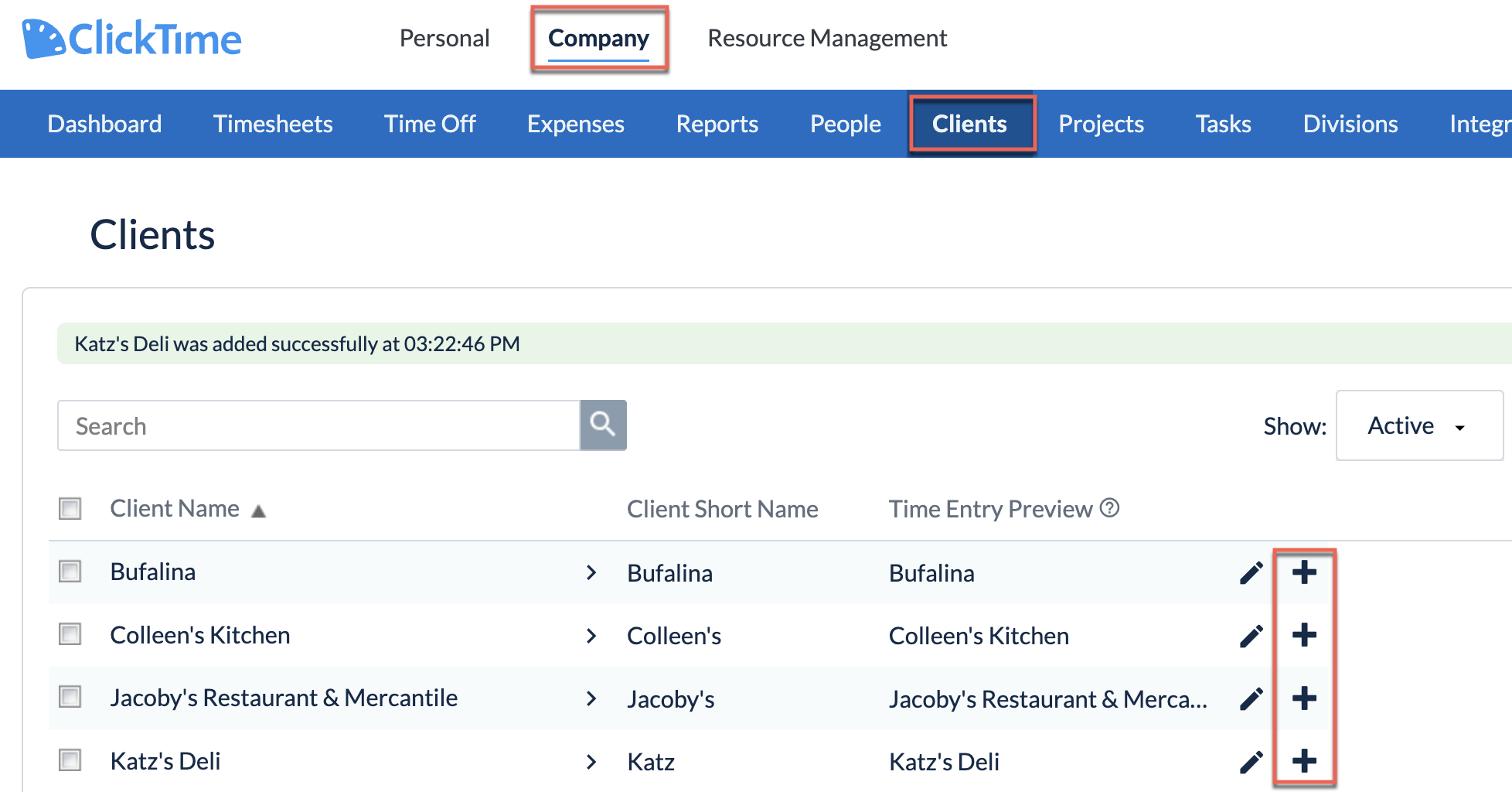Click 'Katz's Deli' in Time Entry Preview column
This screenshot has width=1512, height=792.
point(944,762)
